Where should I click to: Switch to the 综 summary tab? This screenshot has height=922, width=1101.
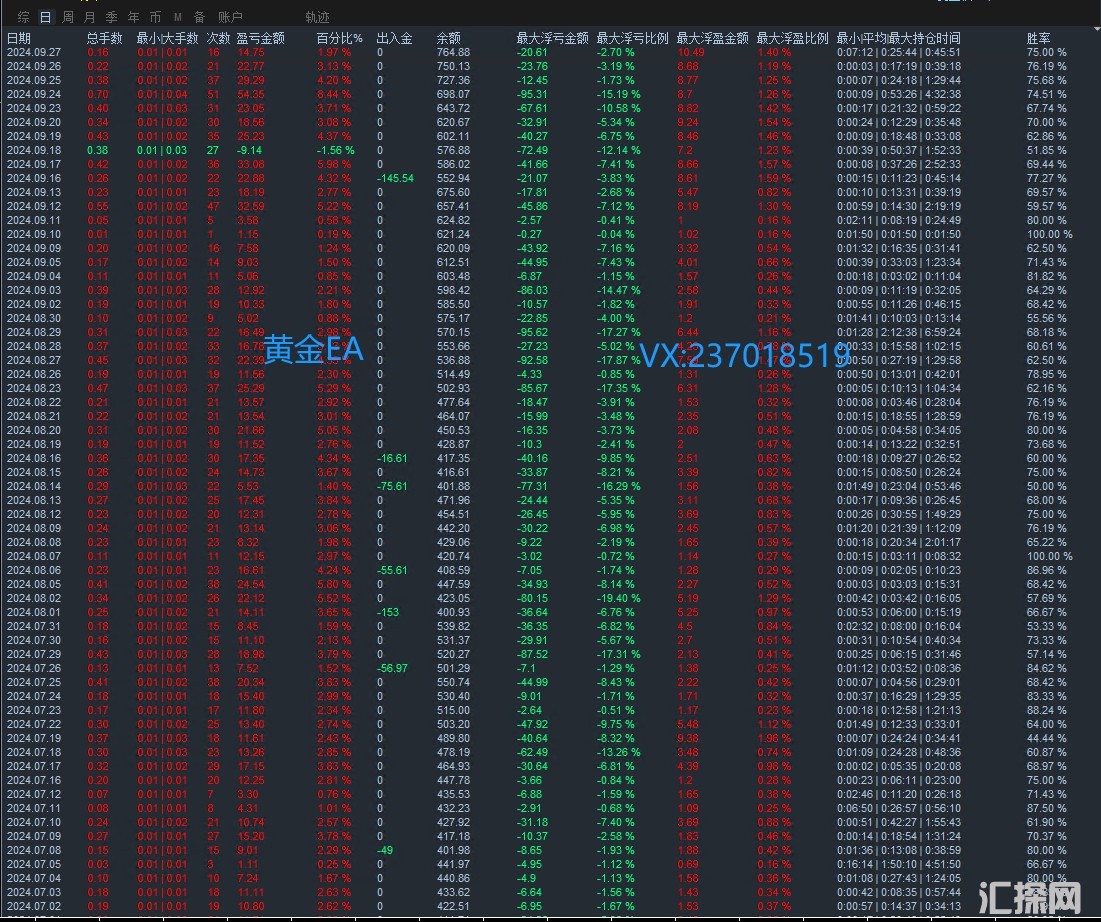(x=24, y=17)
